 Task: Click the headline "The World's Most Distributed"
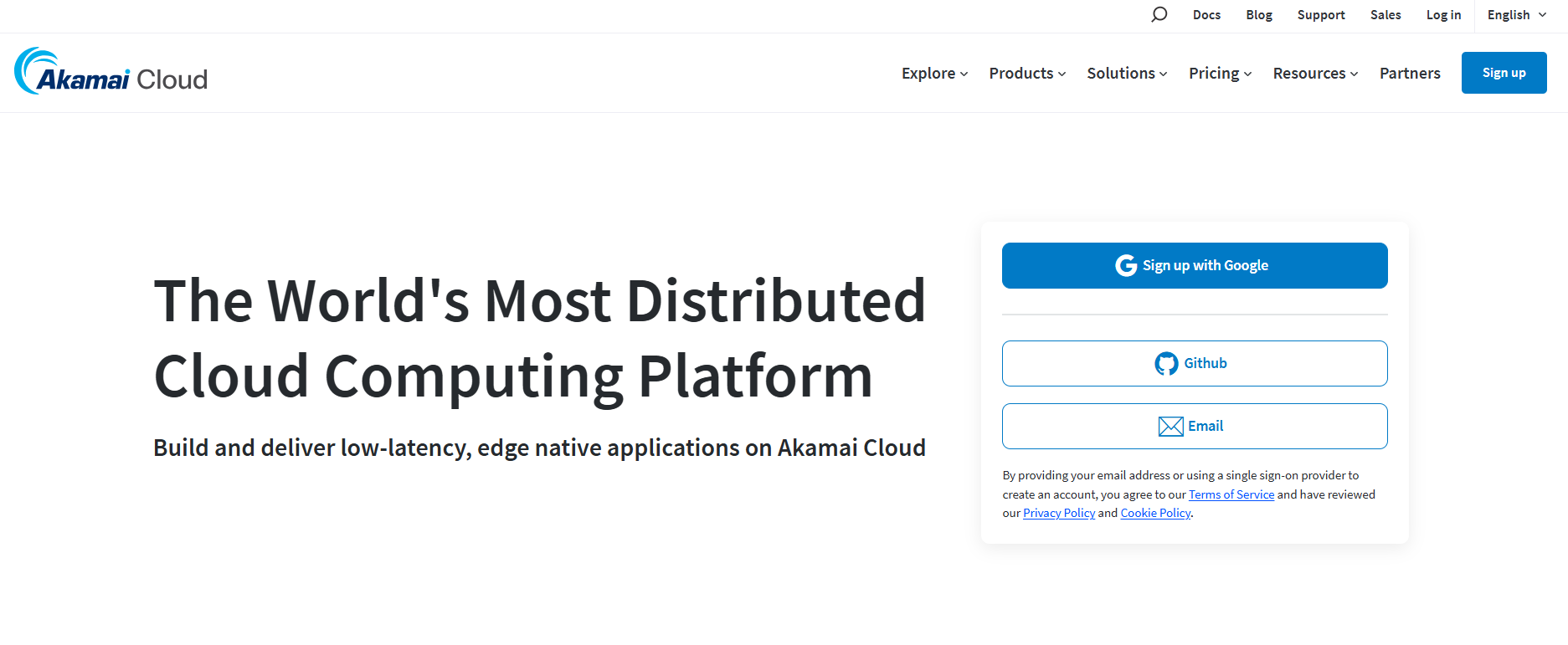[x=540, y=300]
